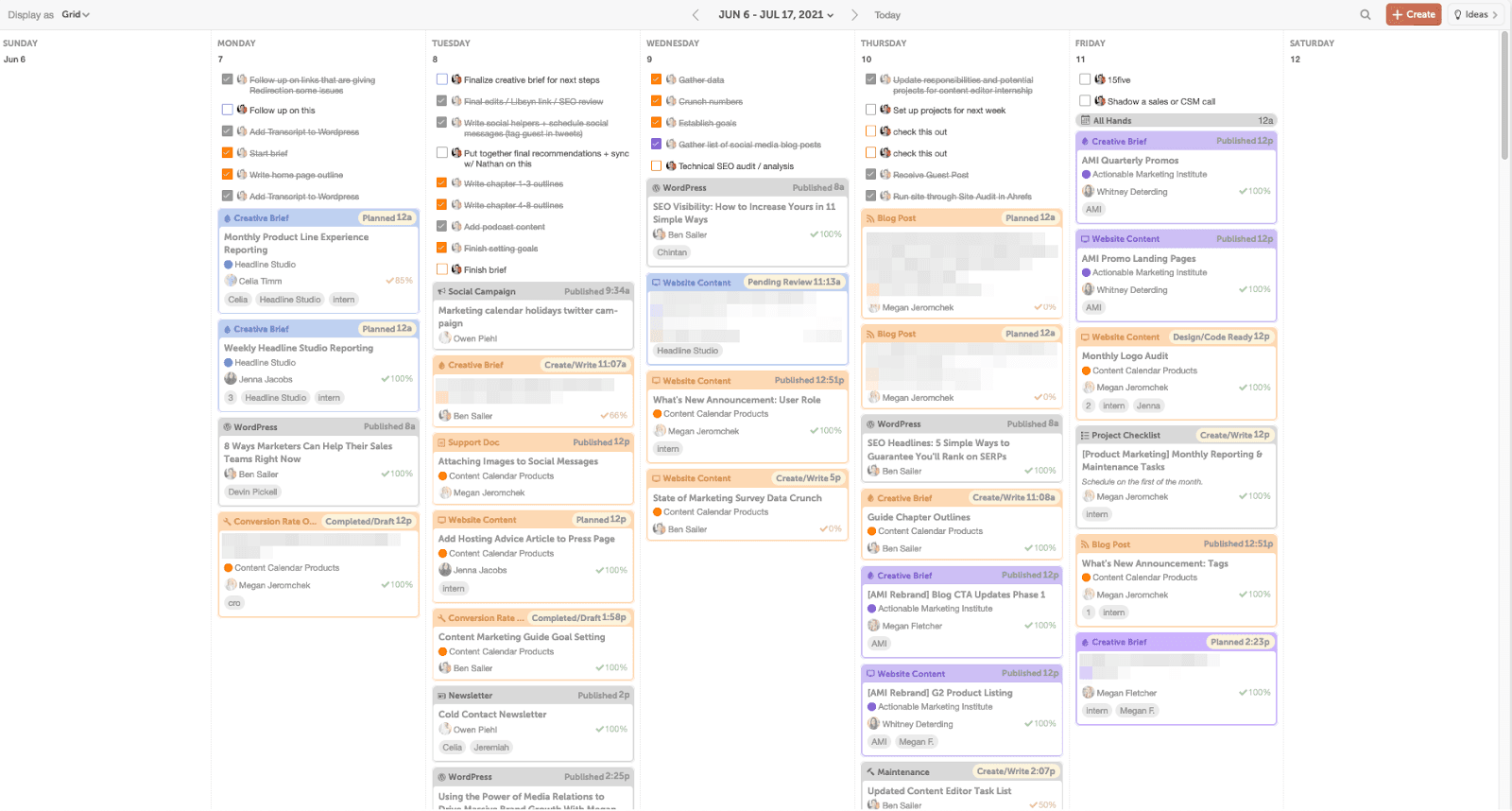Open the search magnifier icon

pyautogui.click(x=1366, y=14)
